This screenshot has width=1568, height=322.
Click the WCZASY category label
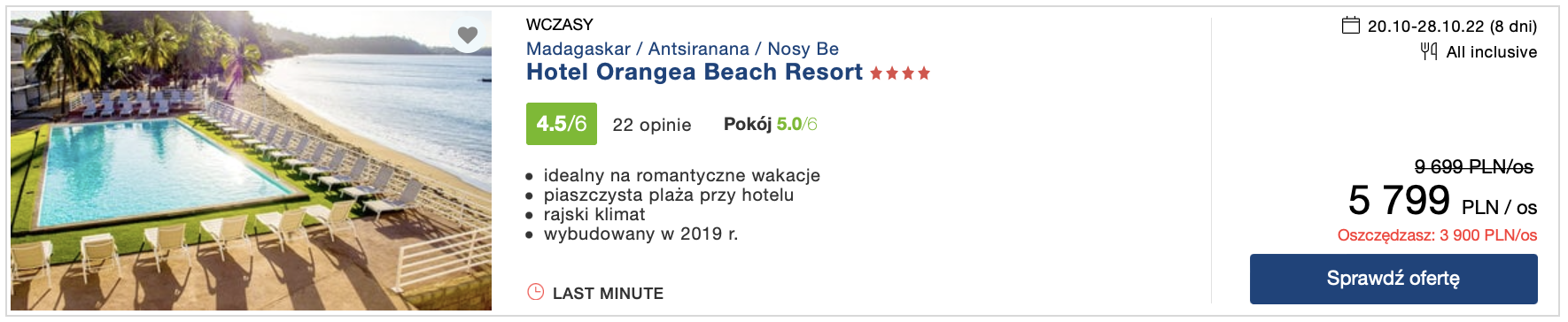click(x=560, y=24)
